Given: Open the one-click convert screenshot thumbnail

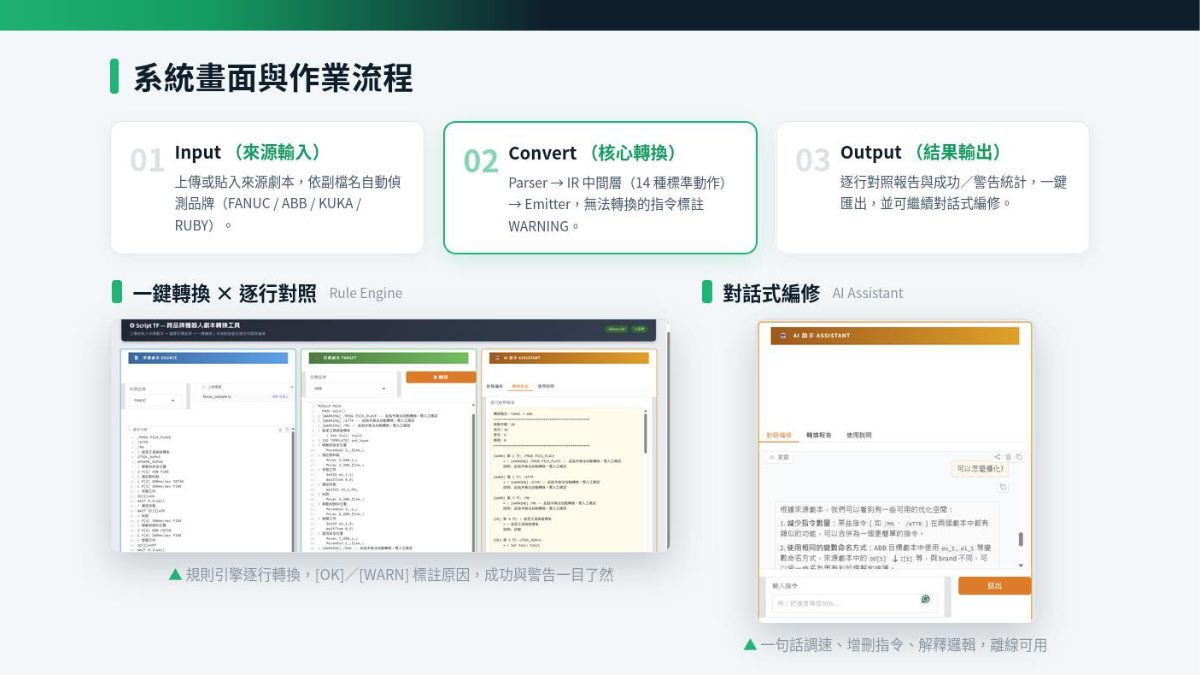Looking at the screenshot, I should click(x=390, y=435).
